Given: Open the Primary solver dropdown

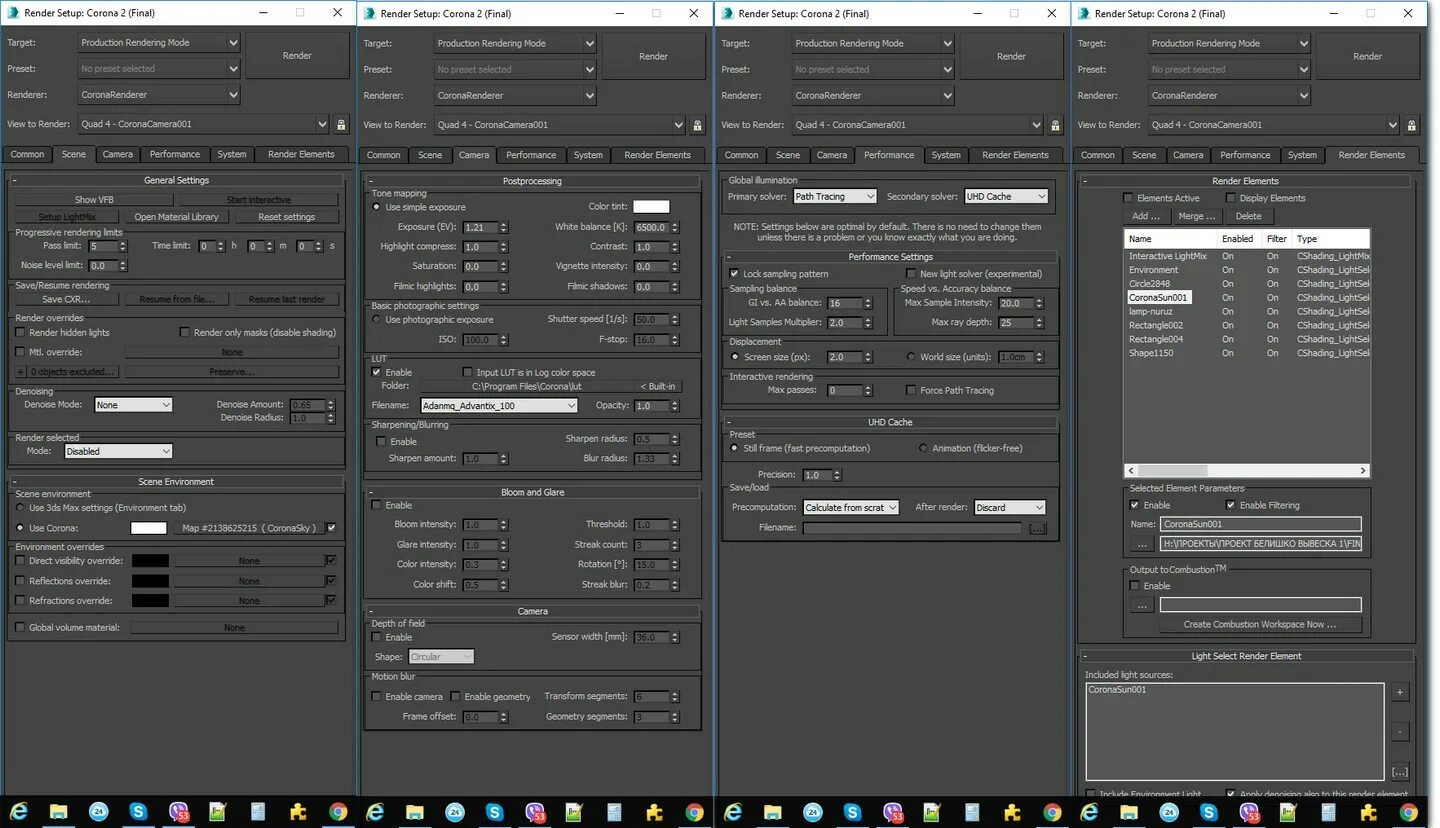Looking at the screenshot, I should [835, 197].
